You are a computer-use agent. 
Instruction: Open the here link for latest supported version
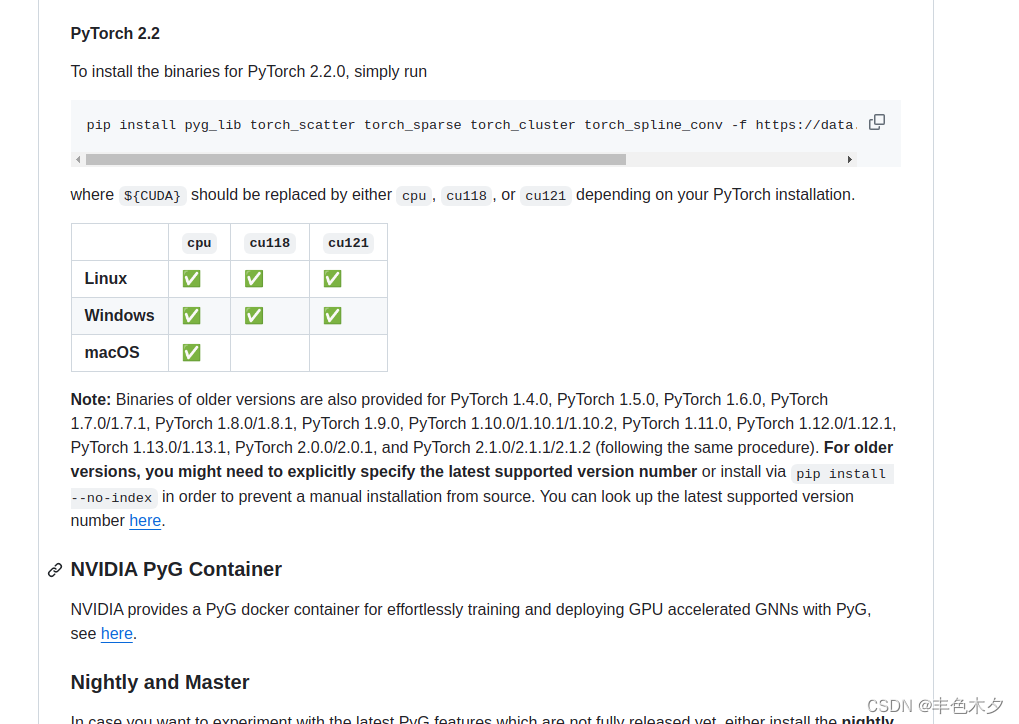point(145,520)
